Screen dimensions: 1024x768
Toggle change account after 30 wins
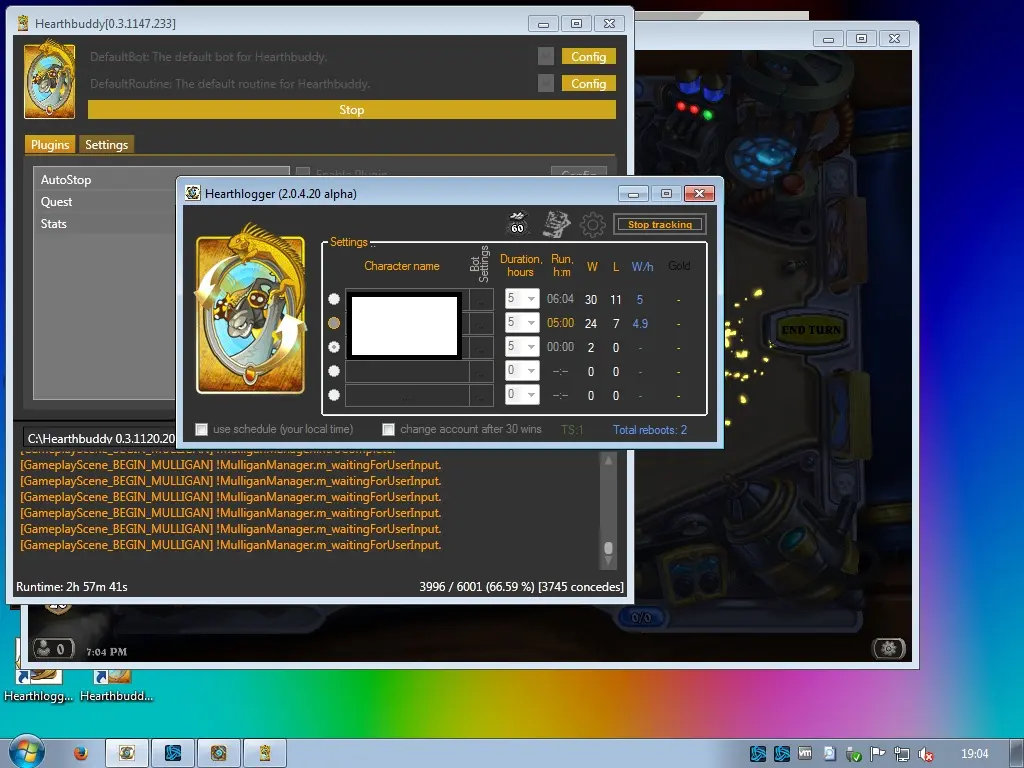point(389,429)
